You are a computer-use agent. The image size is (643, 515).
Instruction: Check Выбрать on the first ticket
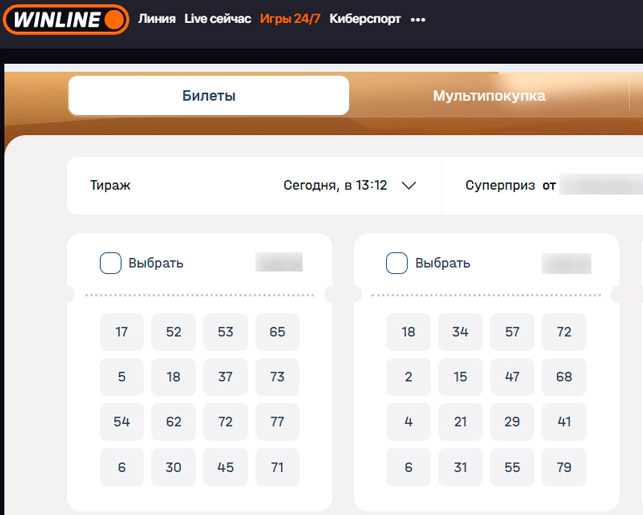click(111, 263)
